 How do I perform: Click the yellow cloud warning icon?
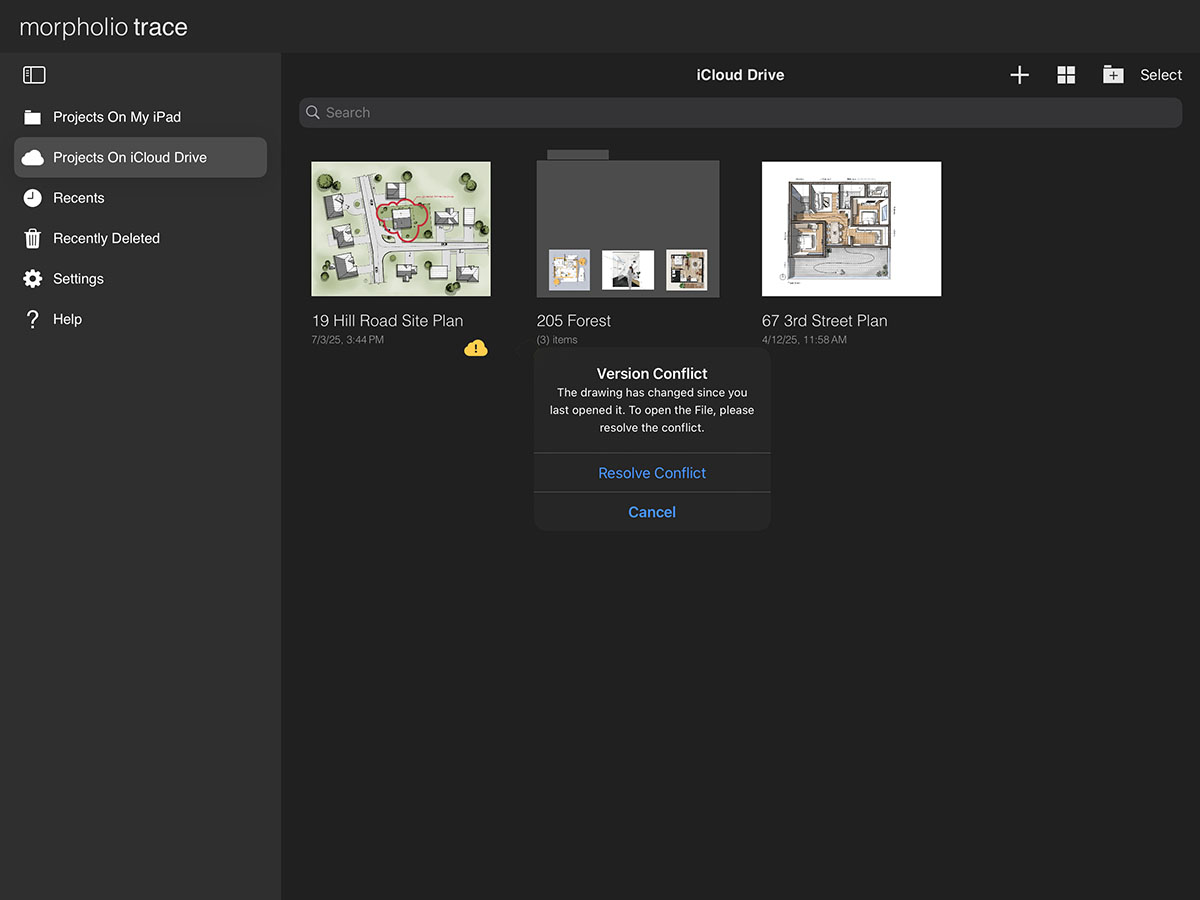[x=476, y=348]
